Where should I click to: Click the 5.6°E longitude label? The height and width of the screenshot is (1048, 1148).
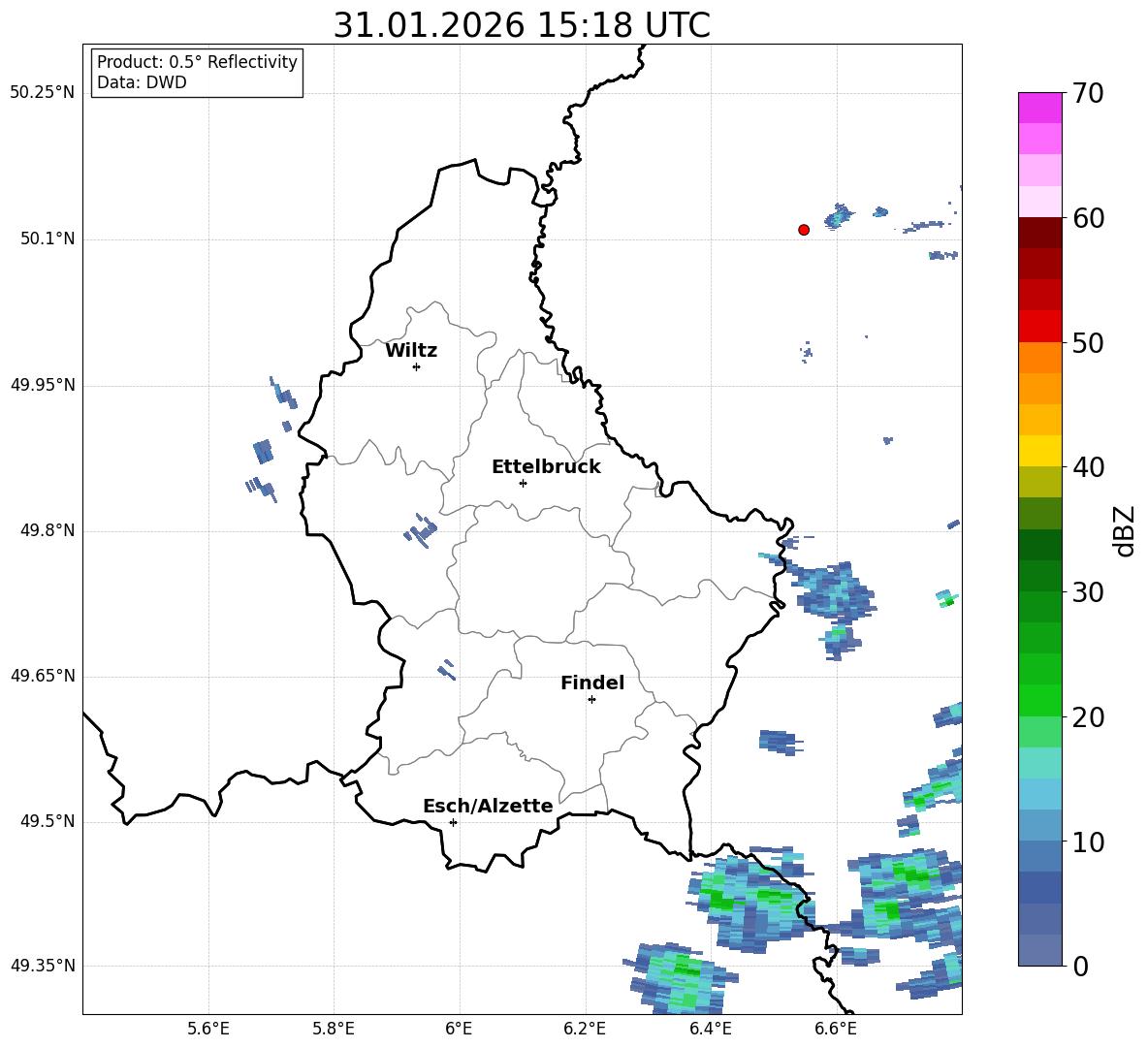[208, 1029]
